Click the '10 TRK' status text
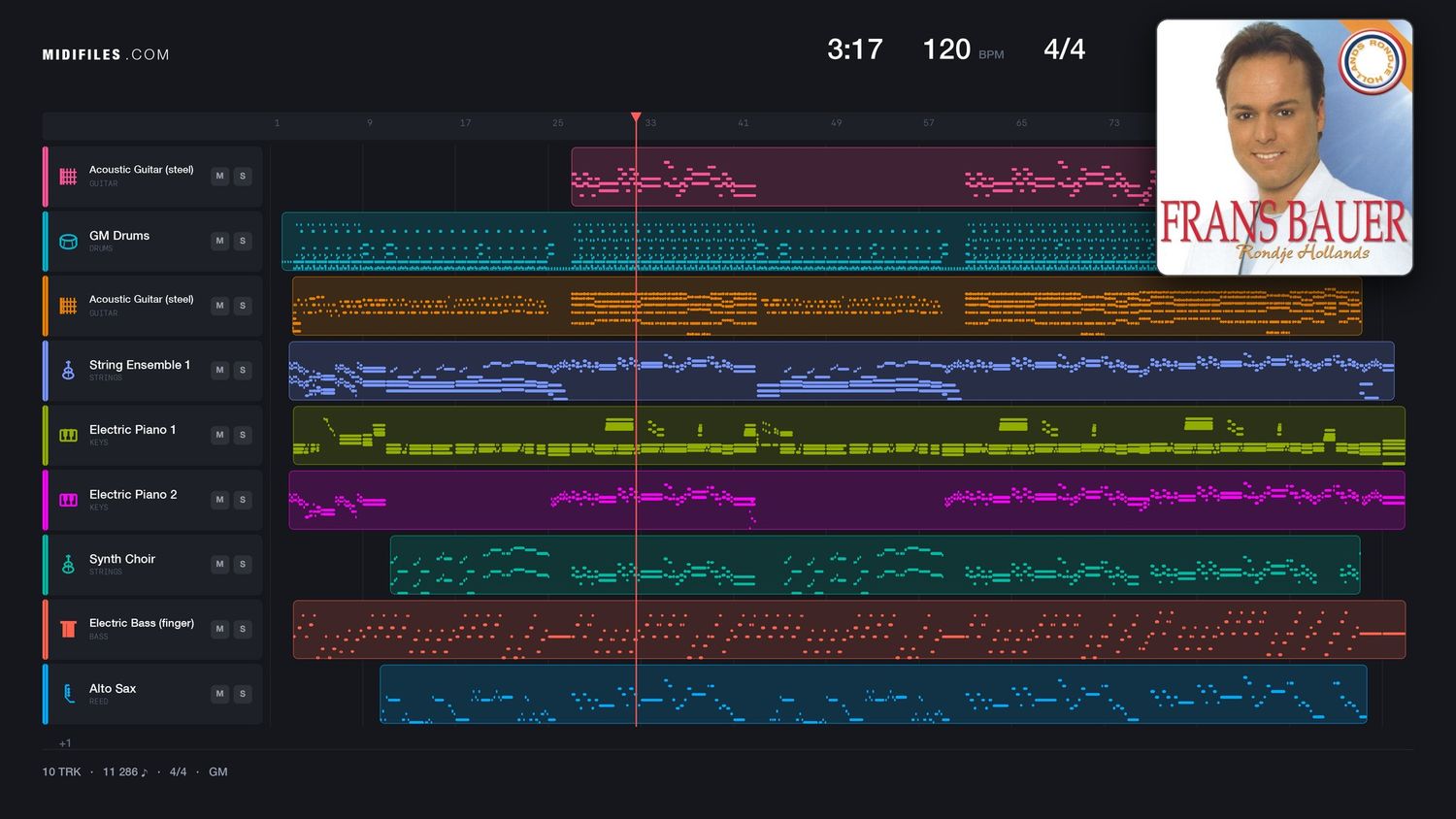 coord(61,772)
